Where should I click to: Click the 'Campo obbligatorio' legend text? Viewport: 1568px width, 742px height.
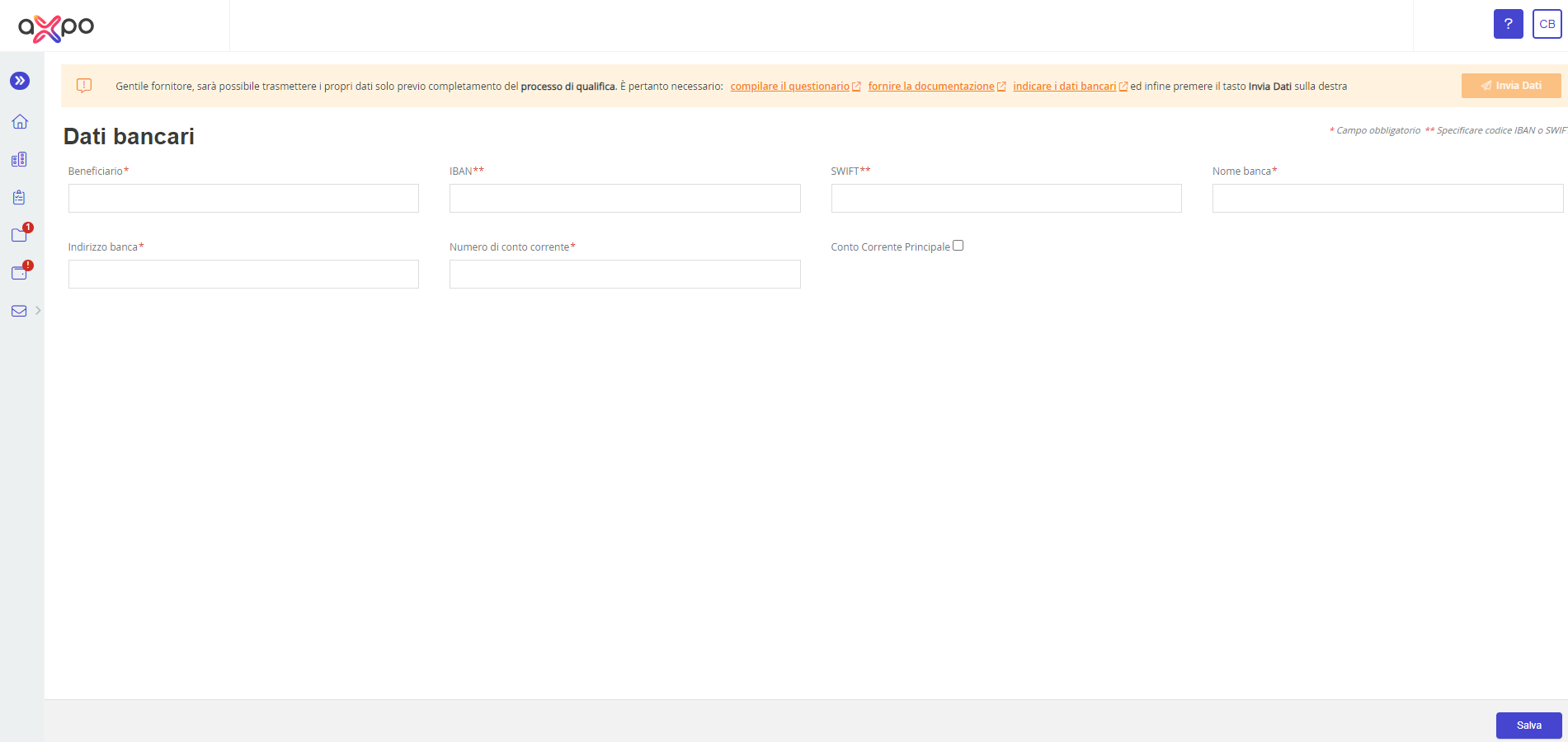tap(1377, 130)
